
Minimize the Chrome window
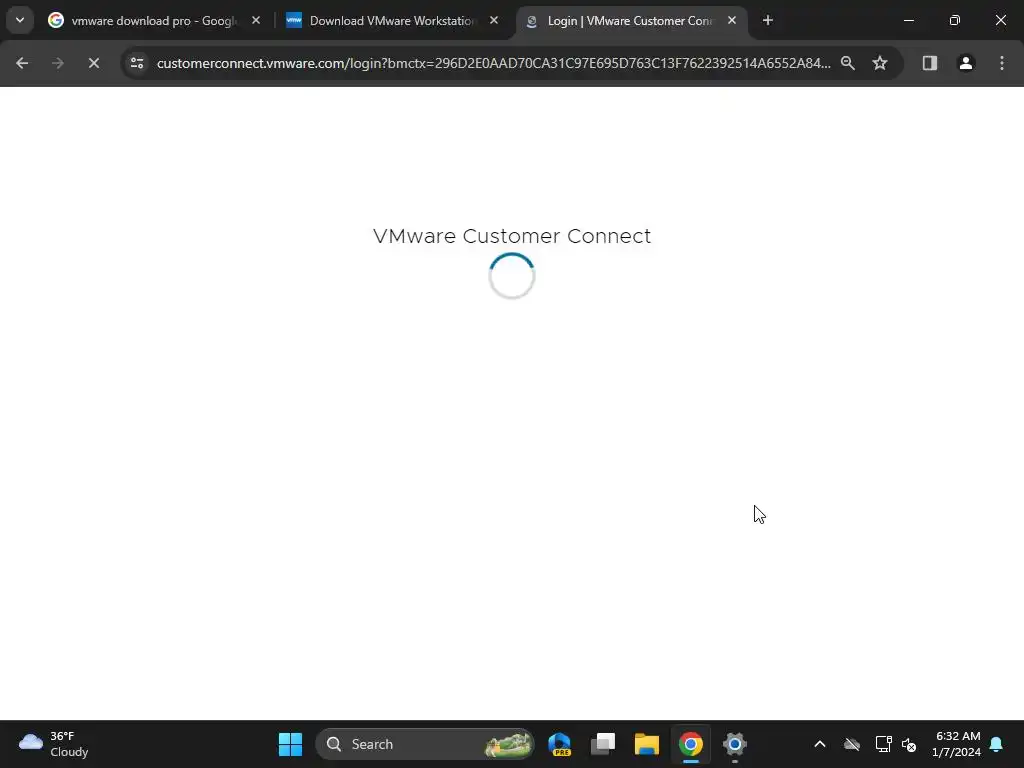(x=908, y=20)
